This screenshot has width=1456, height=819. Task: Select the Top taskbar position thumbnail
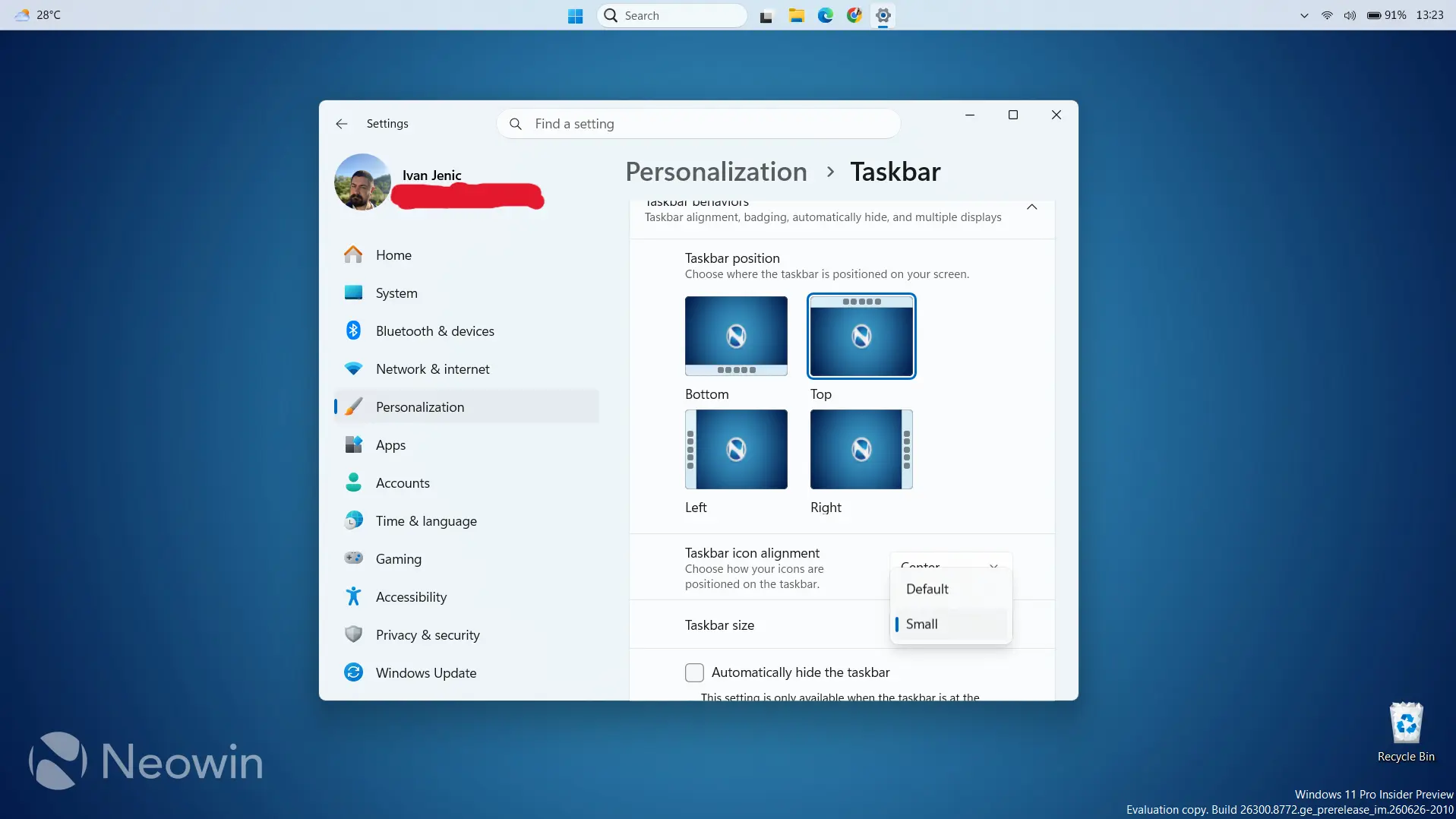pos(861,336)
